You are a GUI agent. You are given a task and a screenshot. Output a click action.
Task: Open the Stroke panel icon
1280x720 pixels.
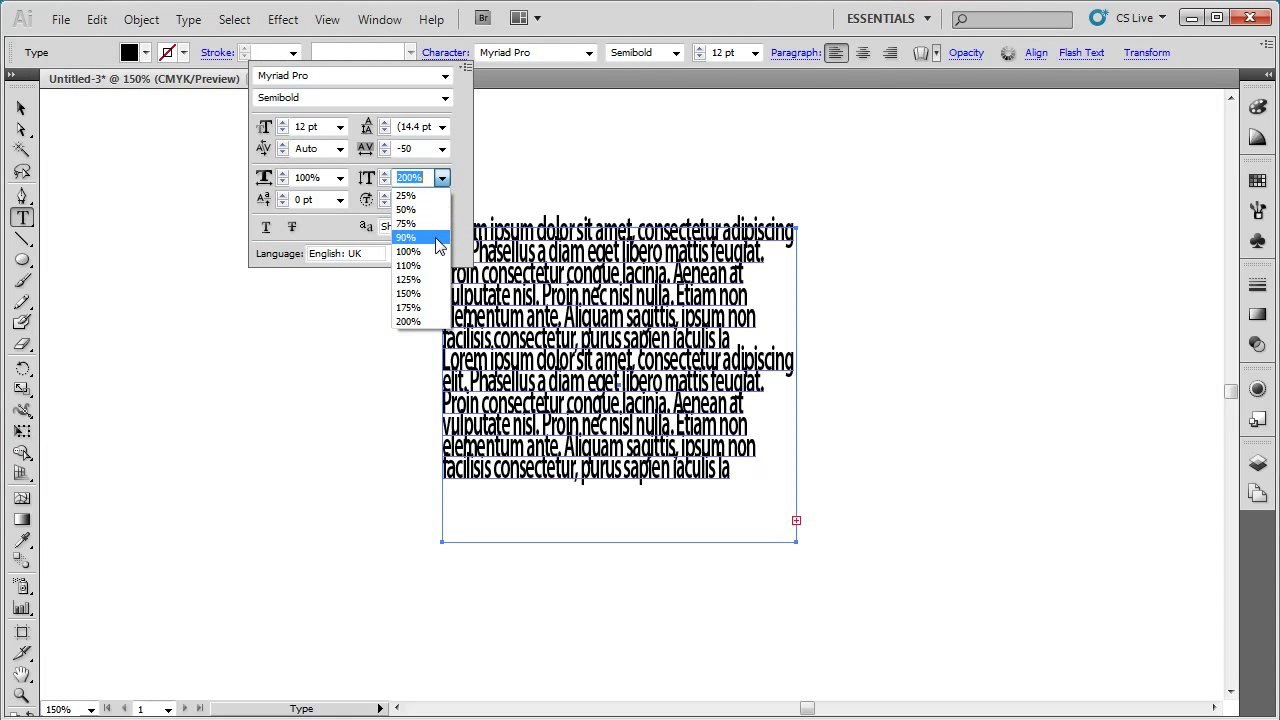coord(1258,285)
